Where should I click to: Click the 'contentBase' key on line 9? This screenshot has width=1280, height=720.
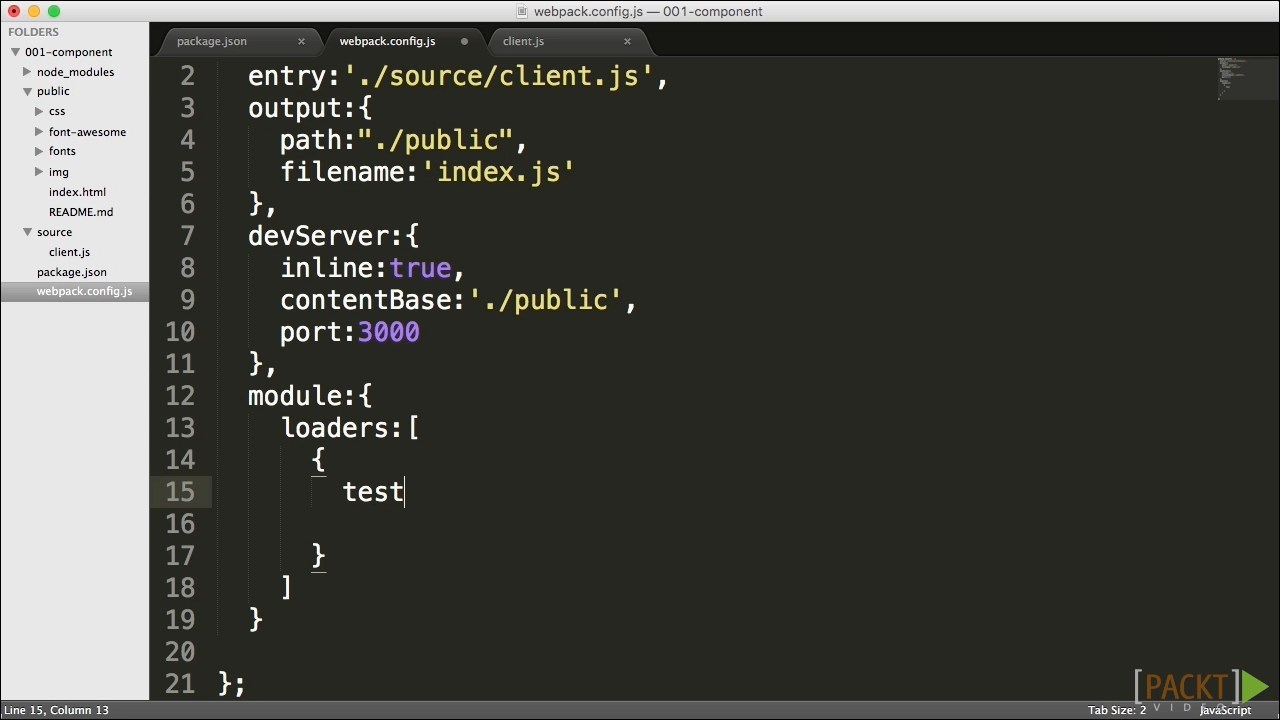pyautogui.click(x=365, y=301)
